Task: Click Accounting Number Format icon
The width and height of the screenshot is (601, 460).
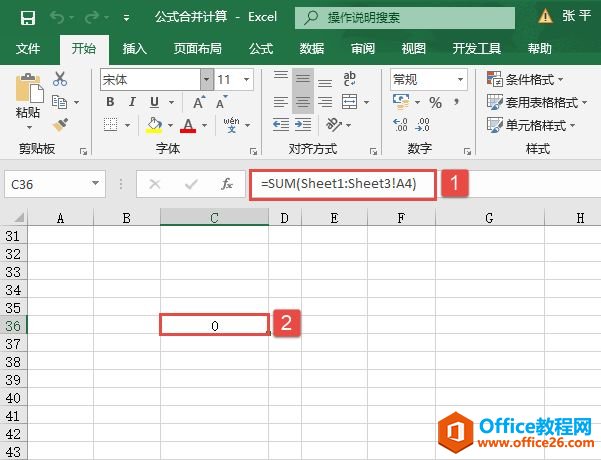Action: click(401, 102)
